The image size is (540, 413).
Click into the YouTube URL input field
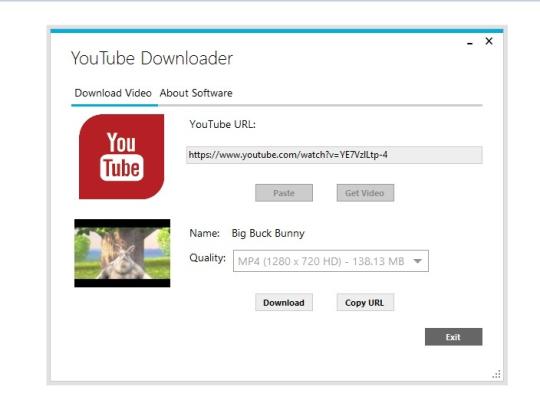pos(334,155)
